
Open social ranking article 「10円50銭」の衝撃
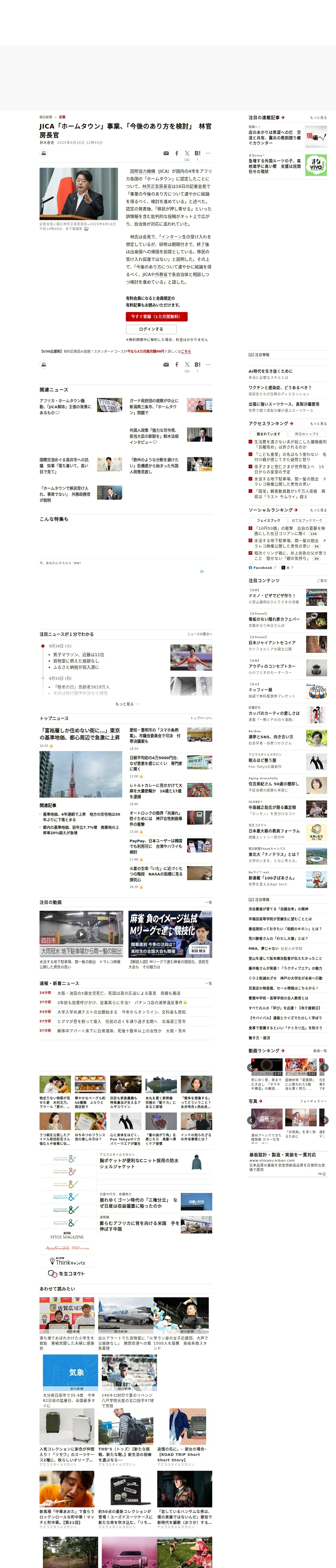290,531
